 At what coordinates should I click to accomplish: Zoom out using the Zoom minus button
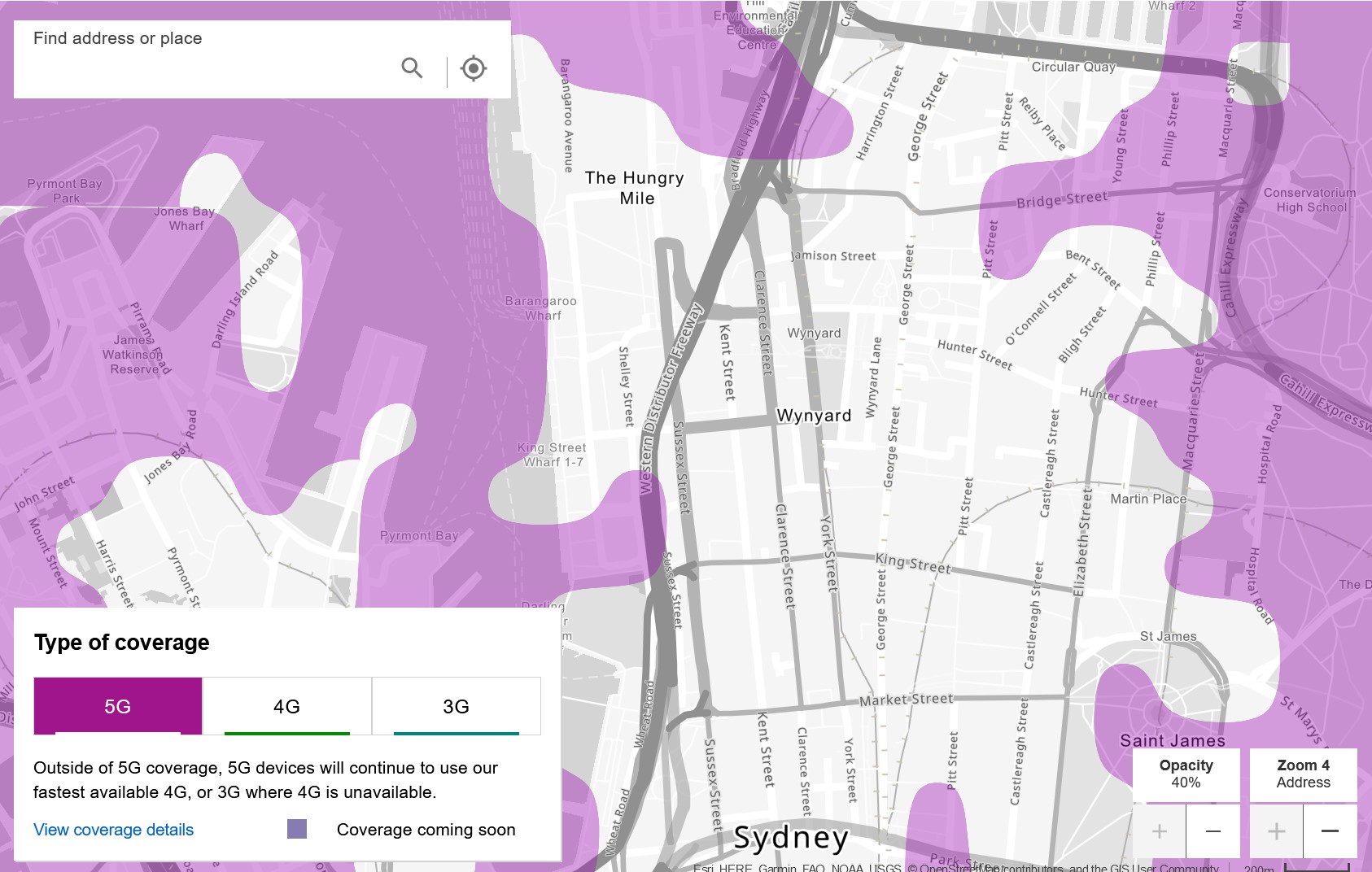click(1330, 831)
